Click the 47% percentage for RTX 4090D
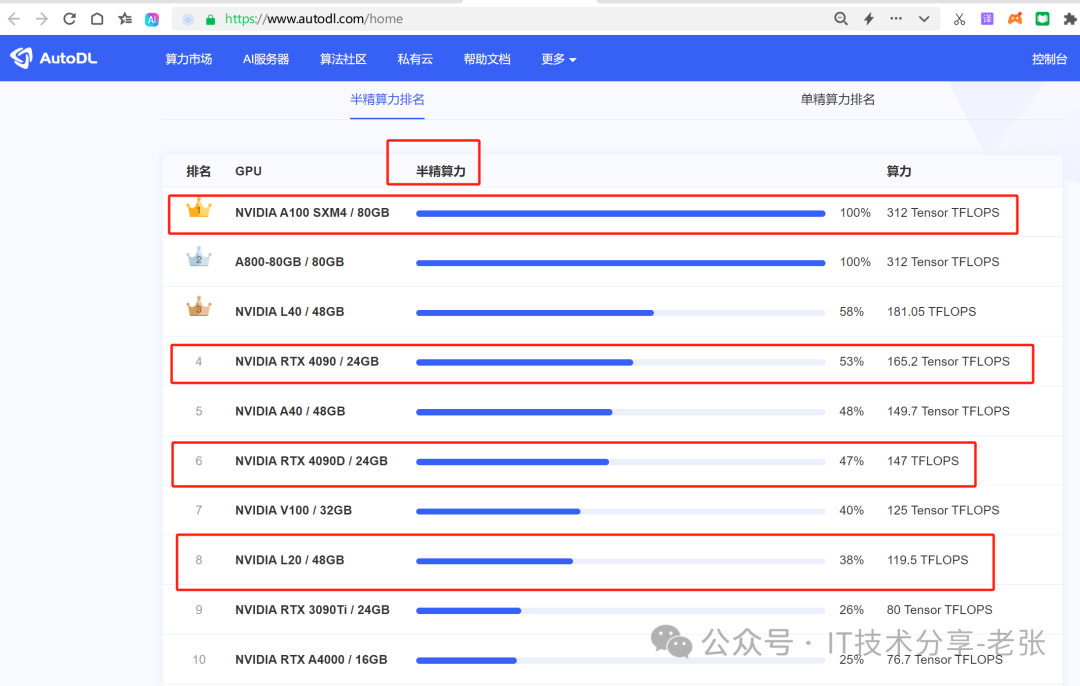This screenshot has width=1080, height=686. coord(851,461)
